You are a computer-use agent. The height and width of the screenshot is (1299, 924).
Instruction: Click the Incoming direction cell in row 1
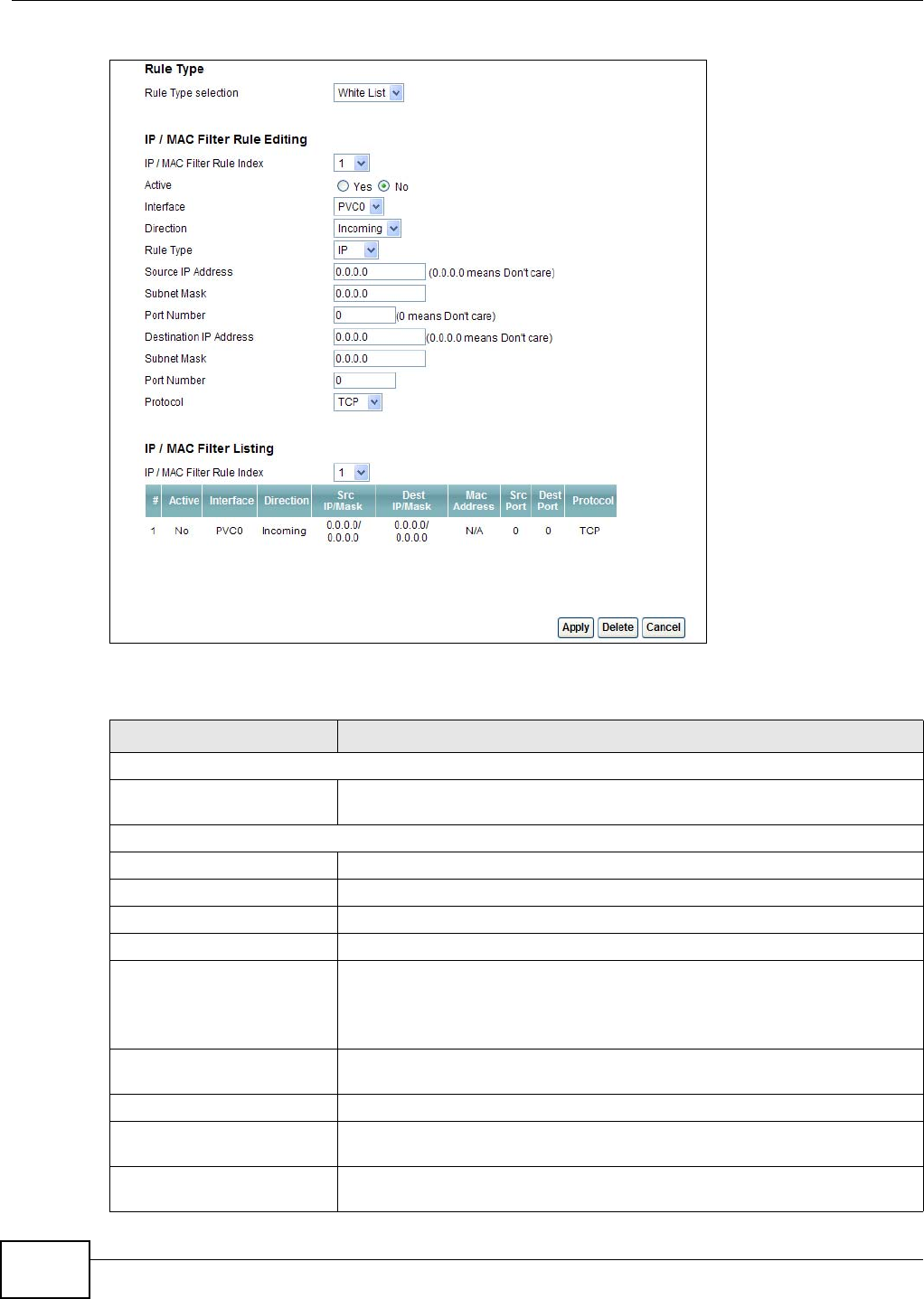[284, 532]
